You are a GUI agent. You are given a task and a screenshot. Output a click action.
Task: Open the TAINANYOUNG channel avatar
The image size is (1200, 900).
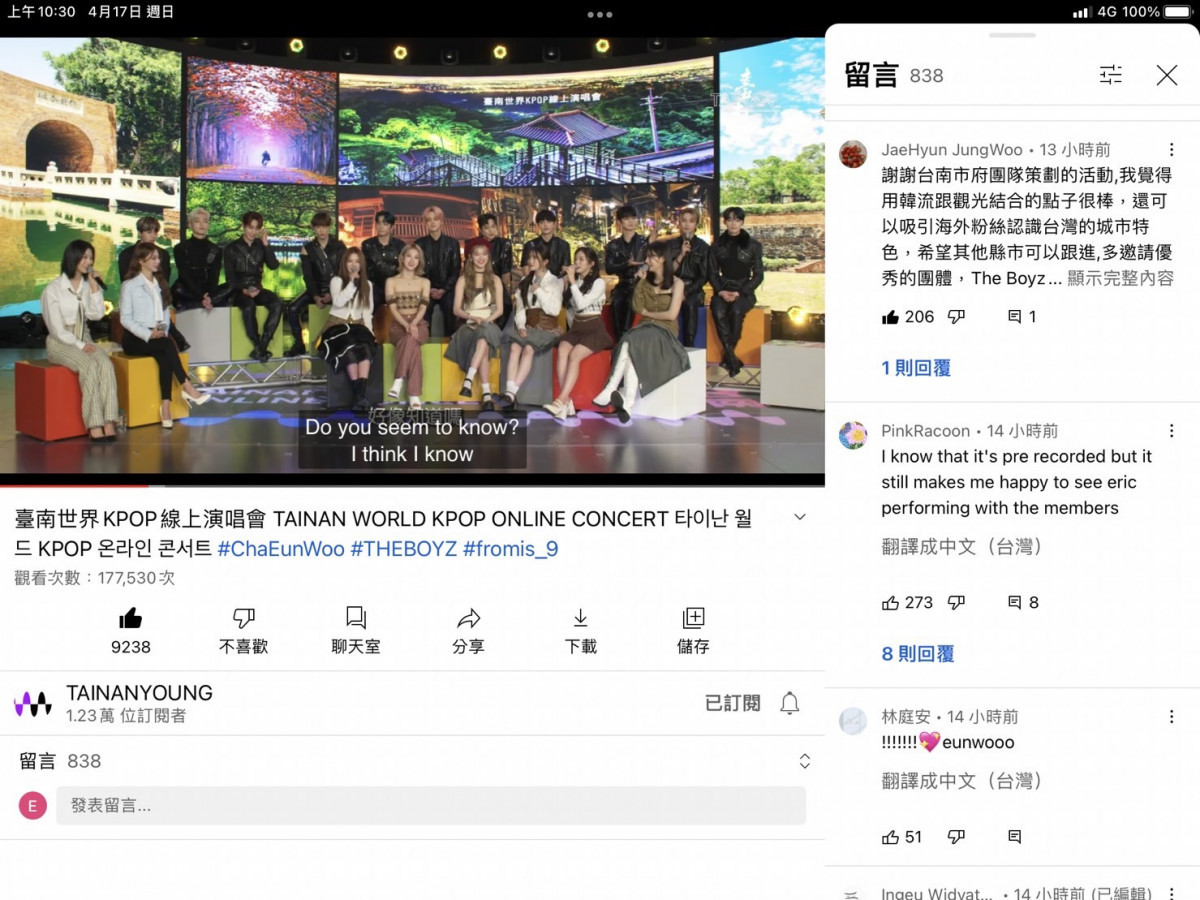(33, 704)
